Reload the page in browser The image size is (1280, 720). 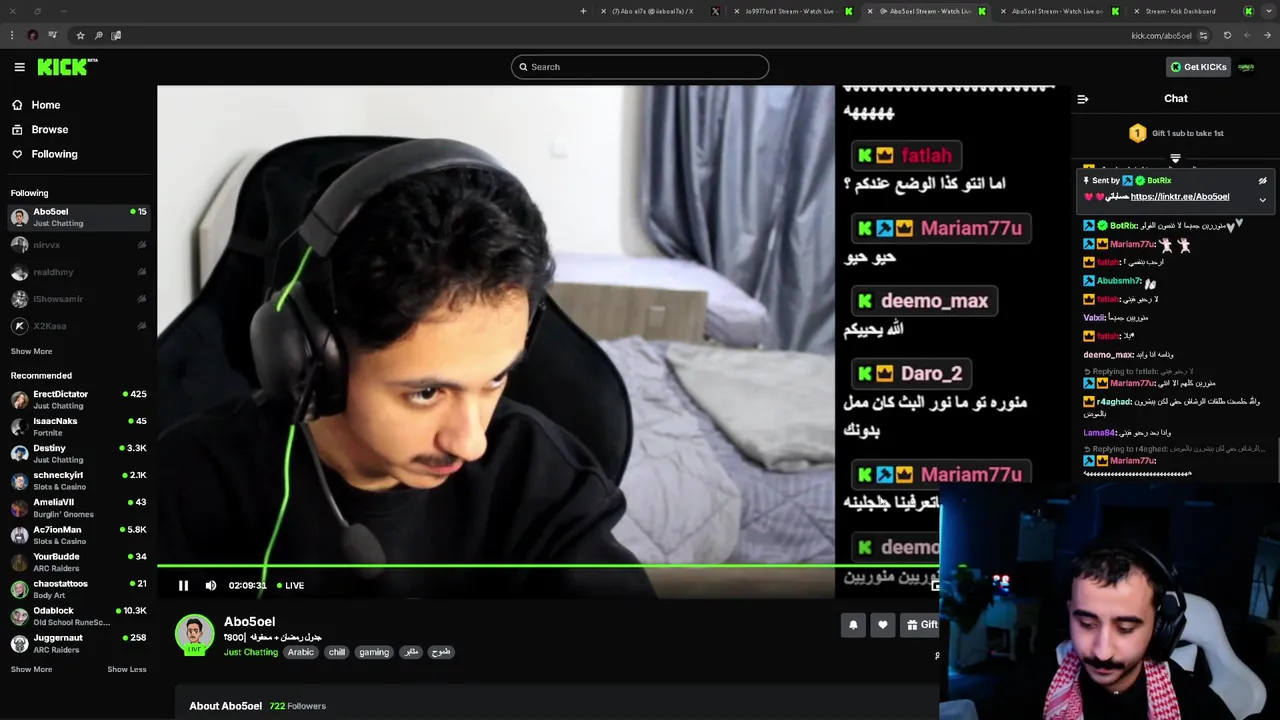[1227, 35]
